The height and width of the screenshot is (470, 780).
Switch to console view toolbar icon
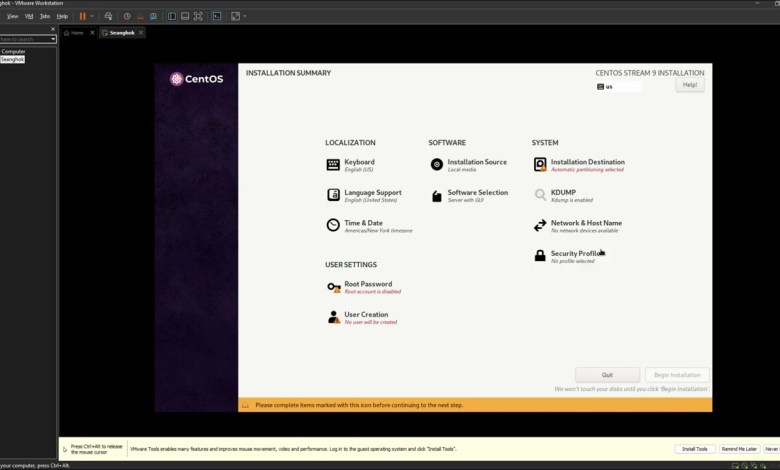(217, 16)
